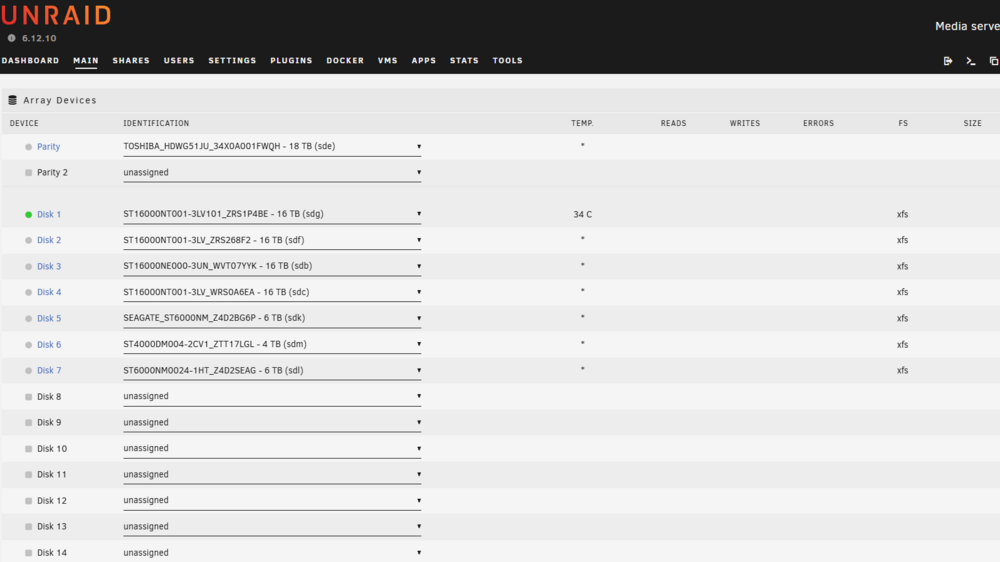Click the Array Devices database icon
Image resolution: width=1000 pixels, height=562 pixels.
pyautogui.click(x=12, y=100)
